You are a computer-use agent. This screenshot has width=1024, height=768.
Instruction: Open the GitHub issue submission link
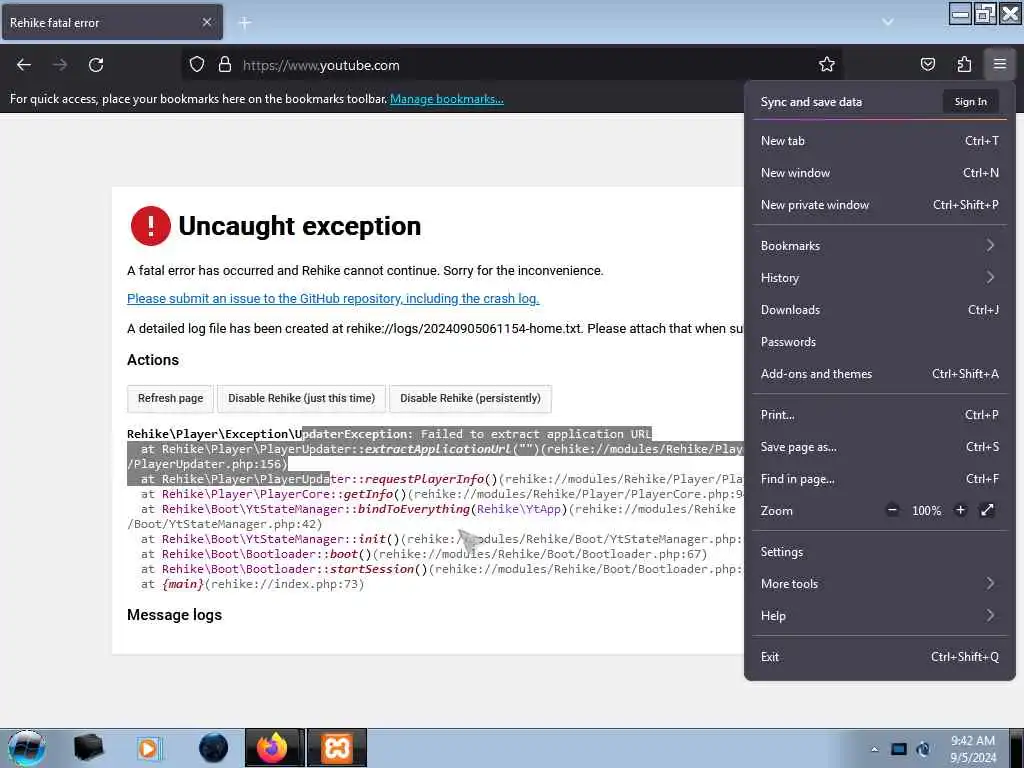coord(333,298)
